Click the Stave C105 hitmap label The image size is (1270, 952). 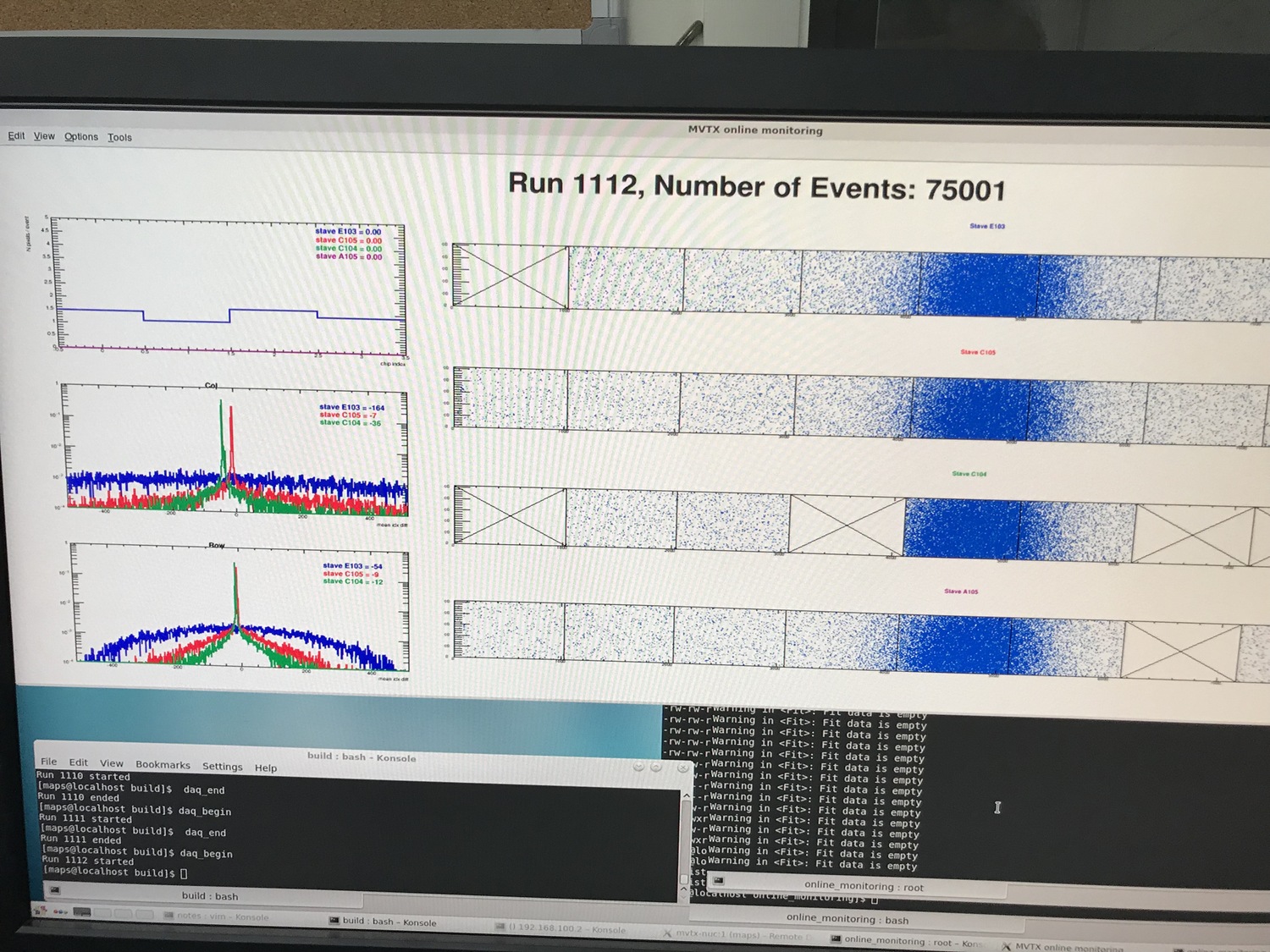978,351
